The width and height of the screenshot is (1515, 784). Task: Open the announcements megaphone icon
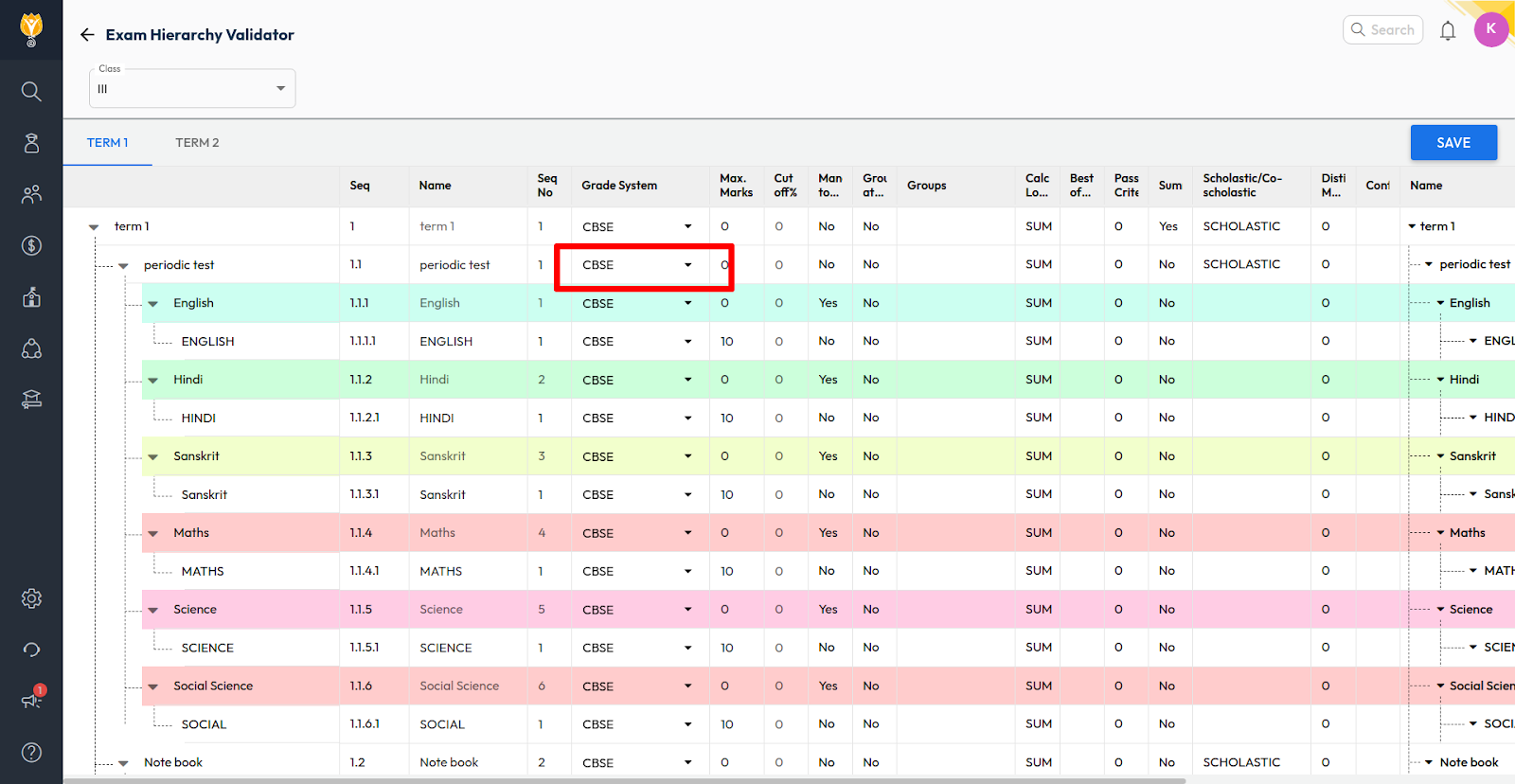coord(31,701)
